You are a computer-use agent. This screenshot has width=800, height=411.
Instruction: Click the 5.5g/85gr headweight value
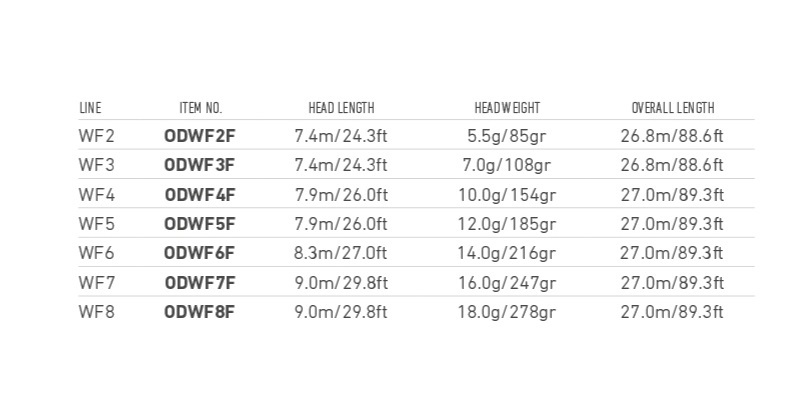pyautogui.click(x=507, y=136)
